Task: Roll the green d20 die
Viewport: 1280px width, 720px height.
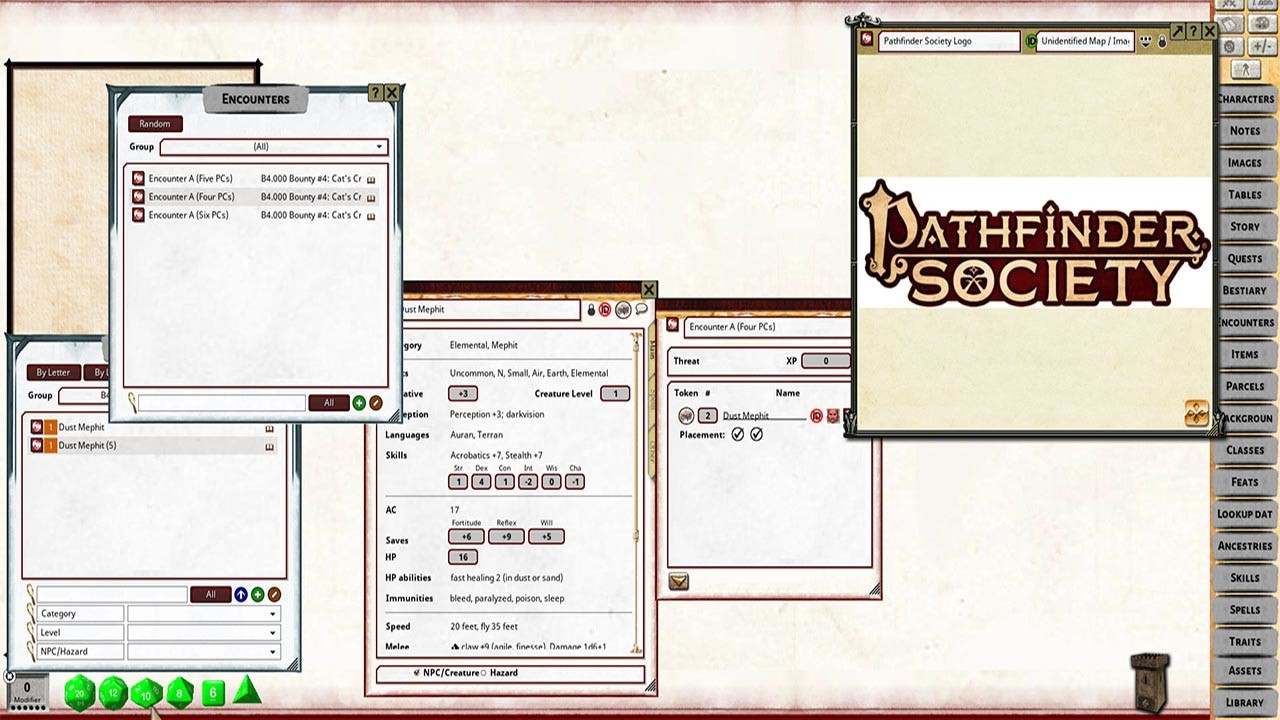Action: click(x=78, y=691)
